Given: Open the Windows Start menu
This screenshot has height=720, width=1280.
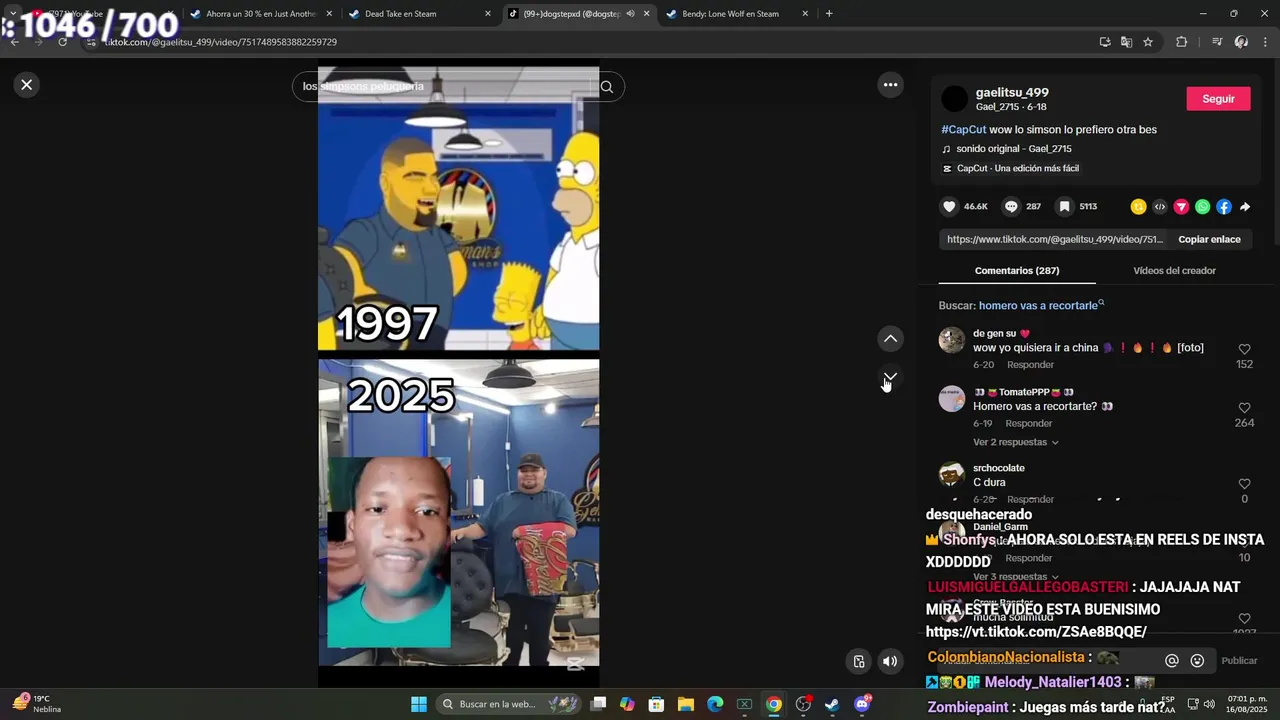Looking at the screenshot, I should tap(419, 704).
